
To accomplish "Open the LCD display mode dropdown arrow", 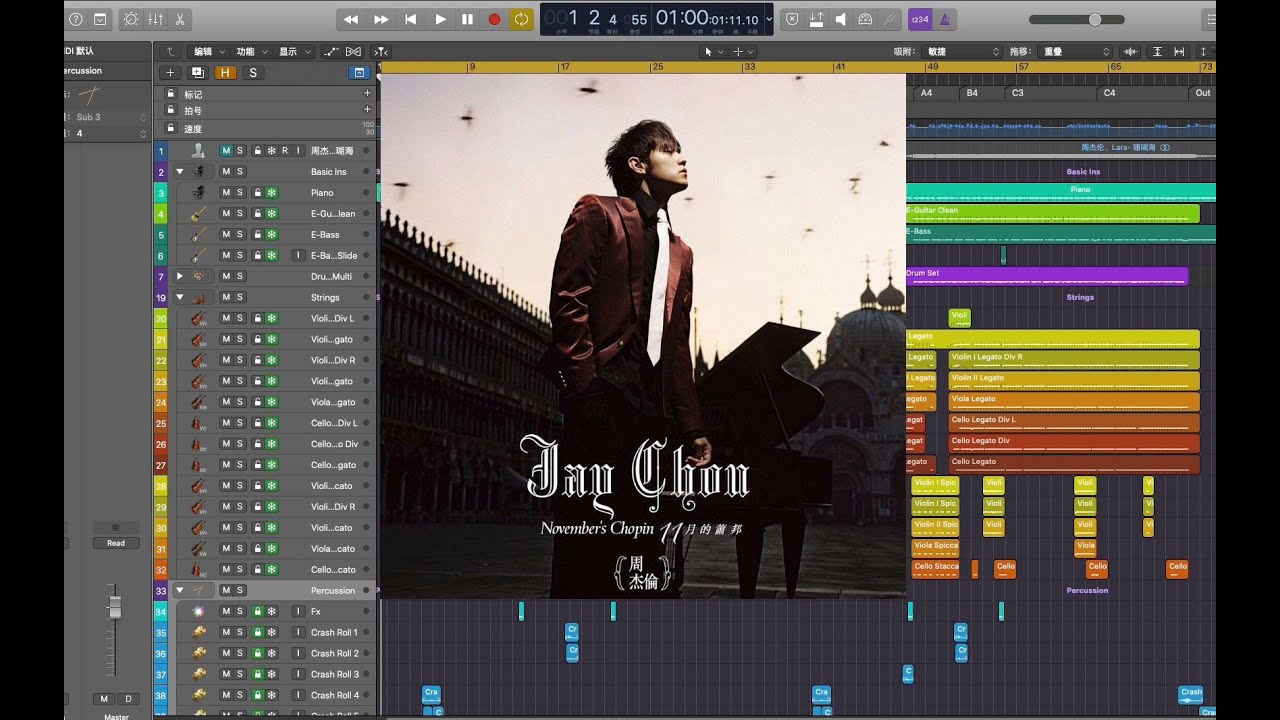I will (x=768, y=19).
